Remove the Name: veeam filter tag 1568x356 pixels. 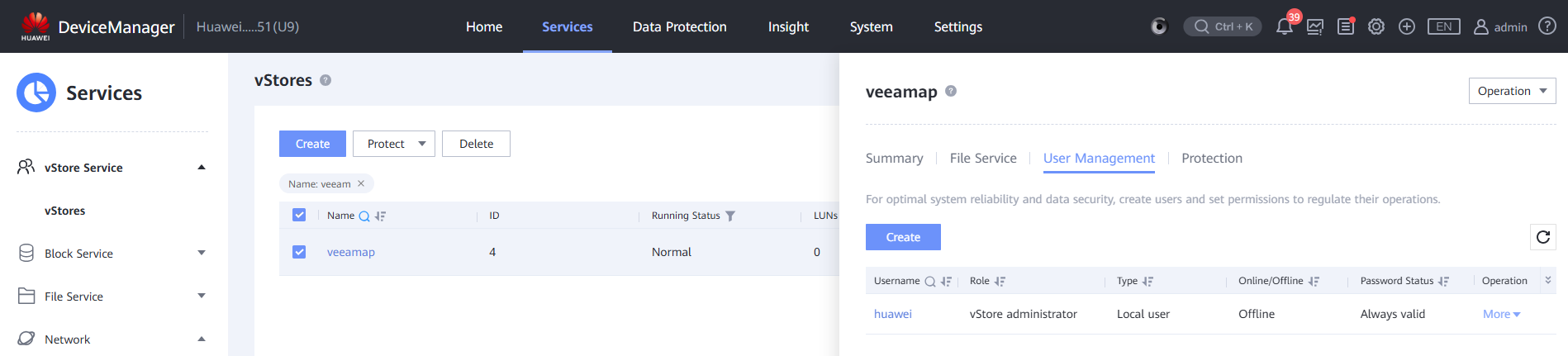(361, 183)
